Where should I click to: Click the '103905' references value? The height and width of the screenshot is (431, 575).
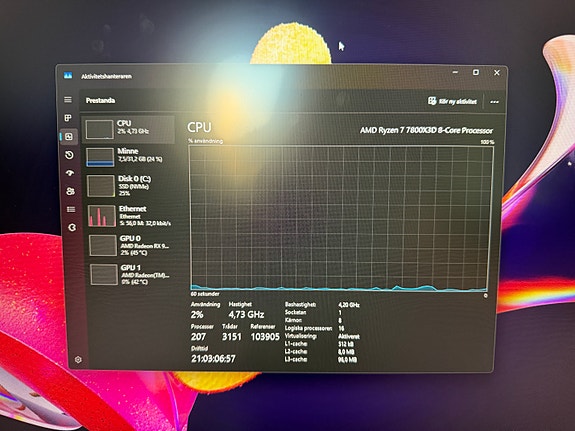pos(265,336)
